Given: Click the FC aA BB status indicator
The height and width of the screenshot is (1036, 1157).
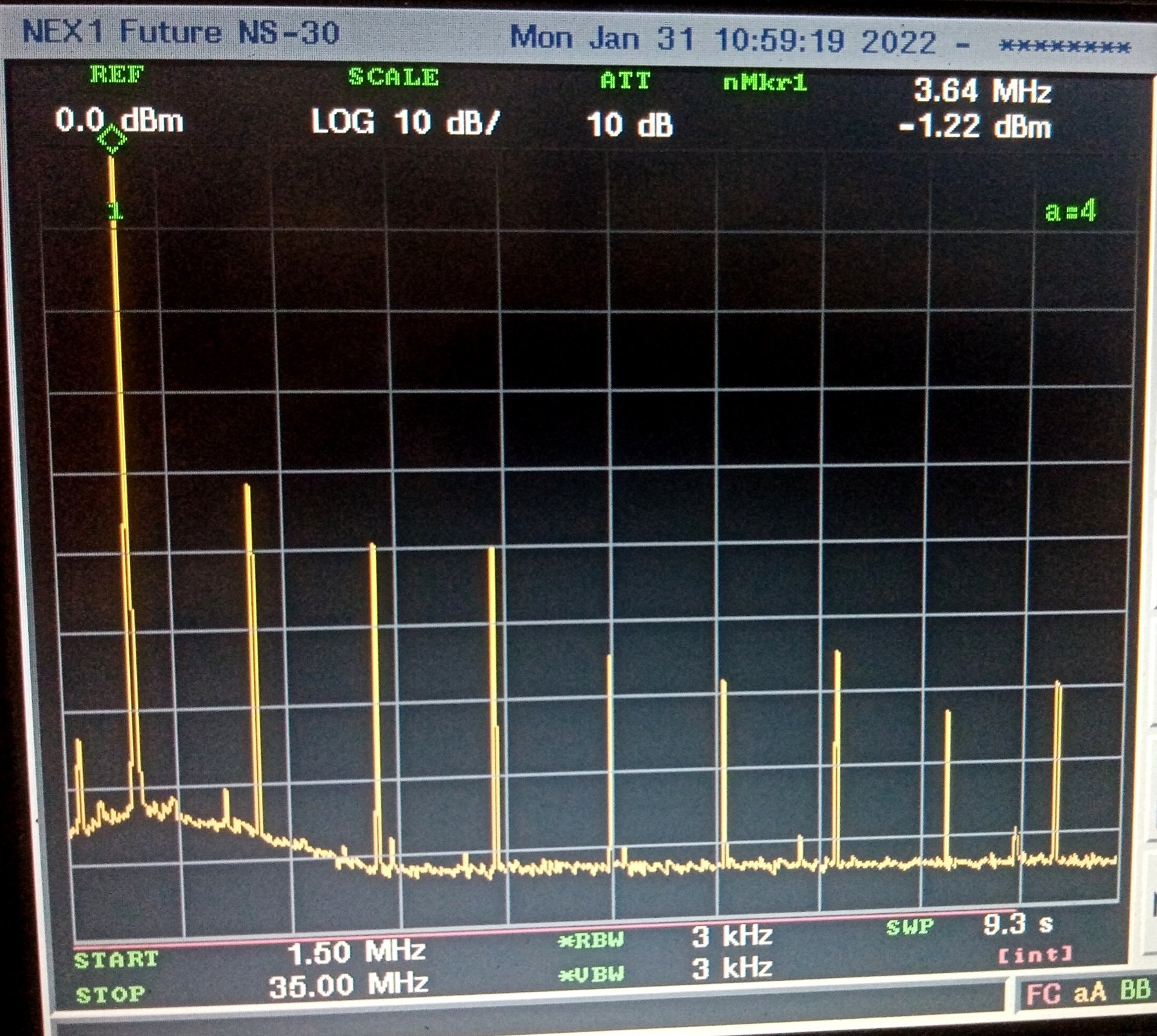Looking at the screenshot, I should (1088, 994).
